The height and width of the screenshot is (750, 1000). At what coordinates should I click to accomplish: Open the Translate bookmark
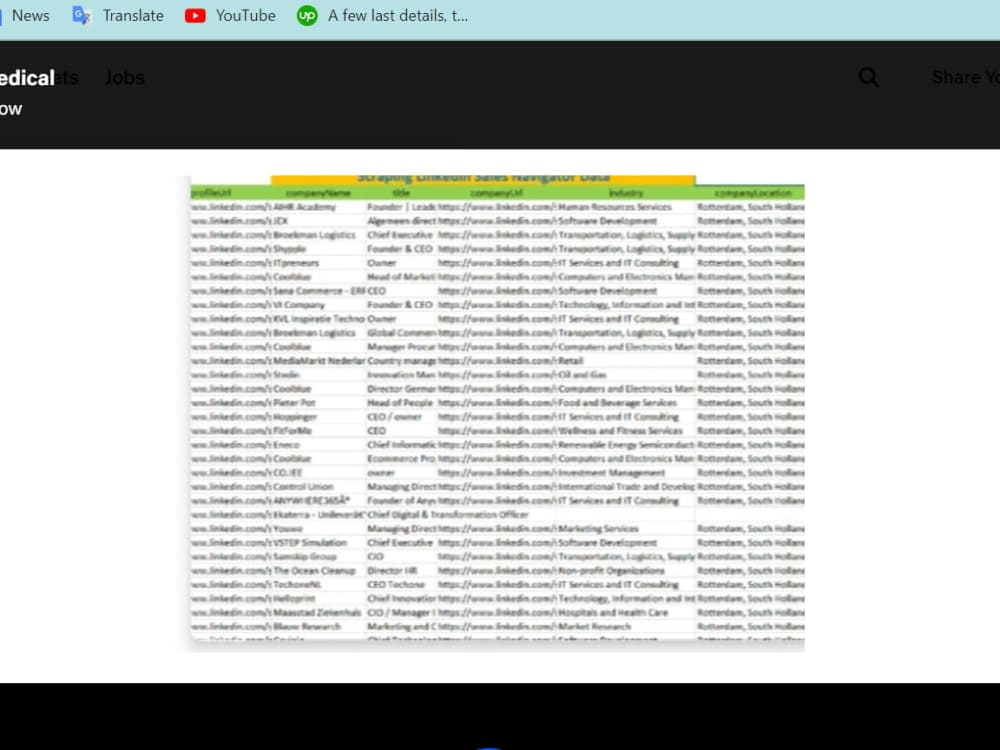[x=118, y=15]
